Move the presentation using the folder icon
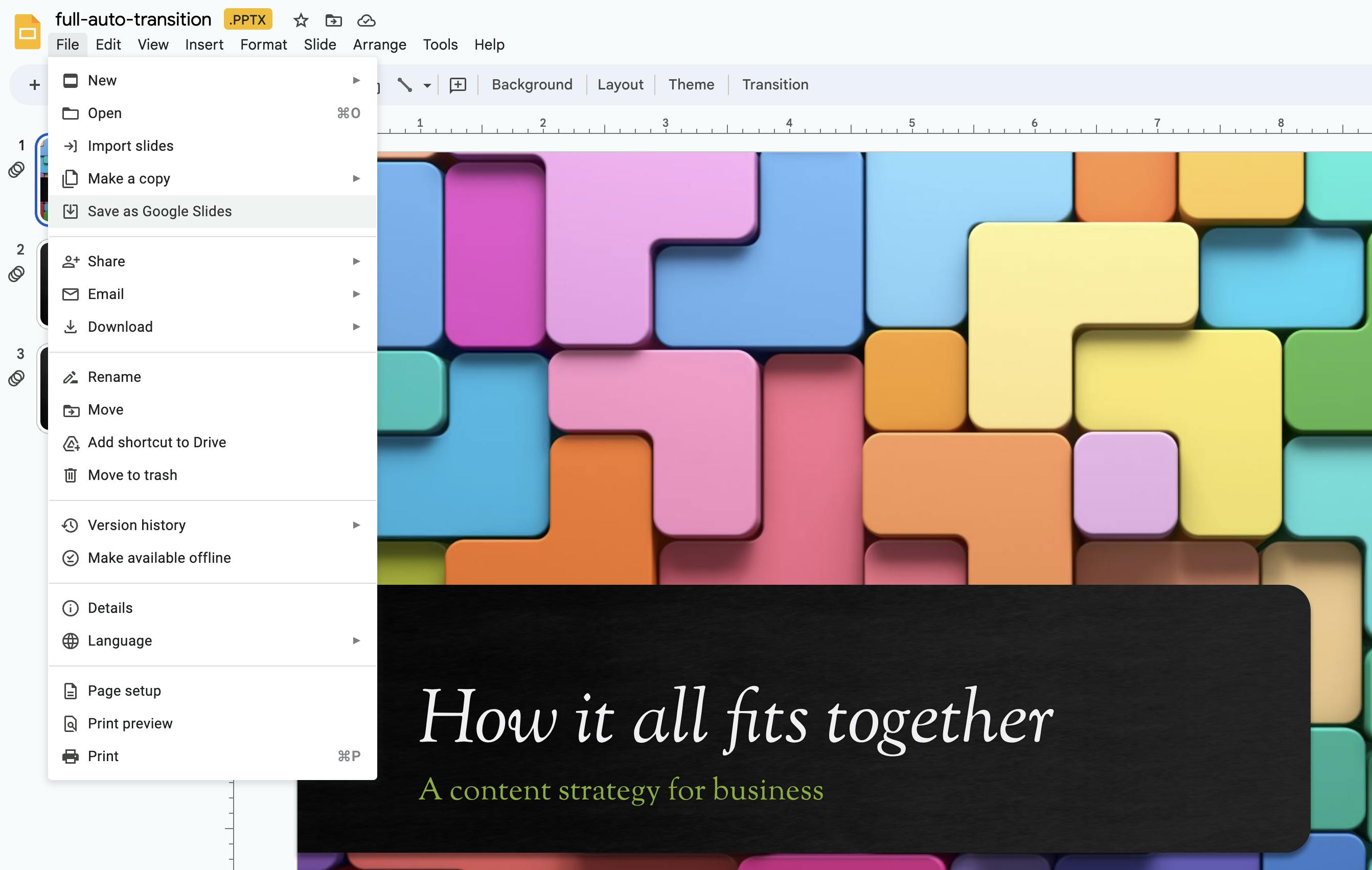Viewport: 1372px width, 870px height. pos(333,20)
